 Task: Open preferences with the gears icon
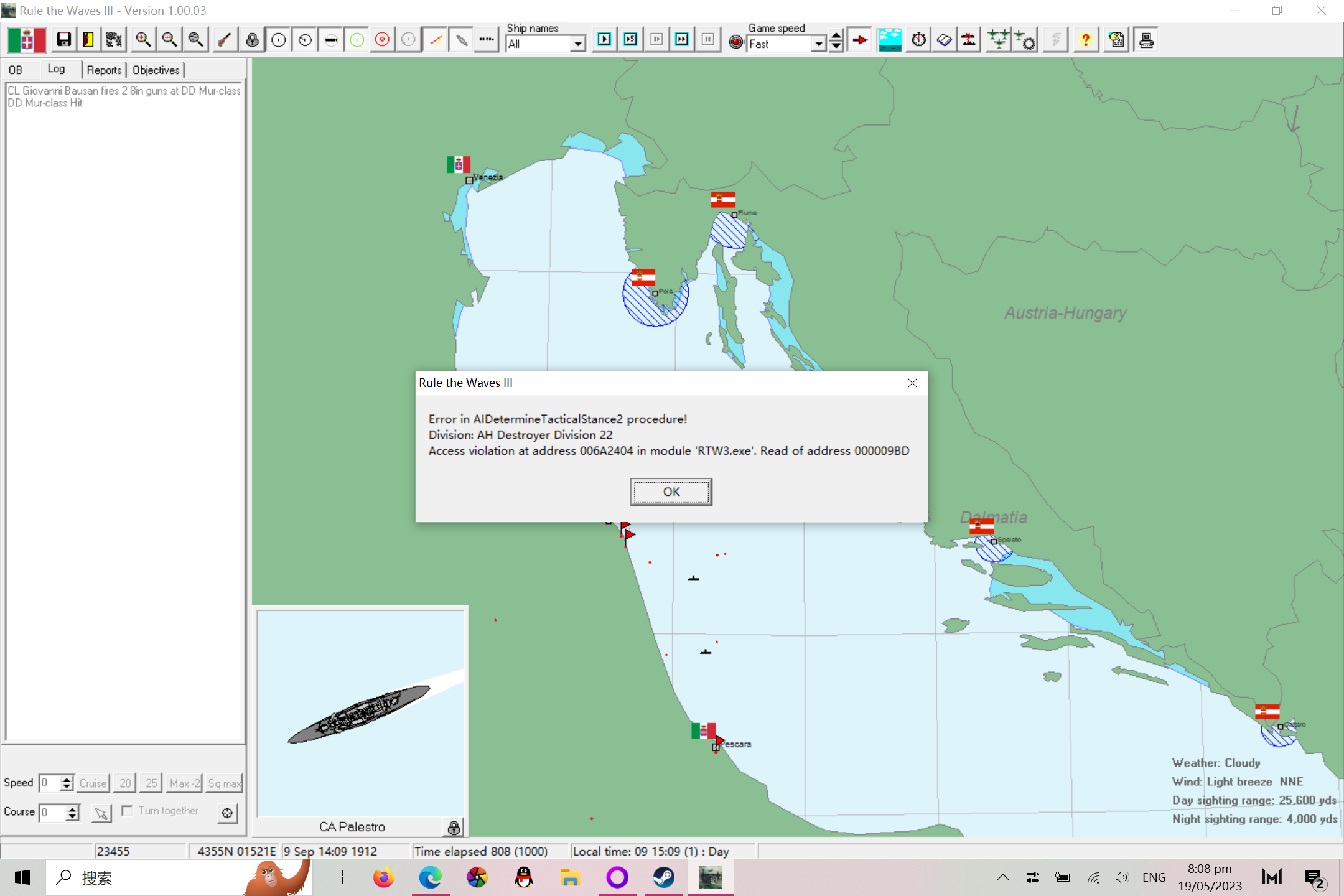pos(114,40)
